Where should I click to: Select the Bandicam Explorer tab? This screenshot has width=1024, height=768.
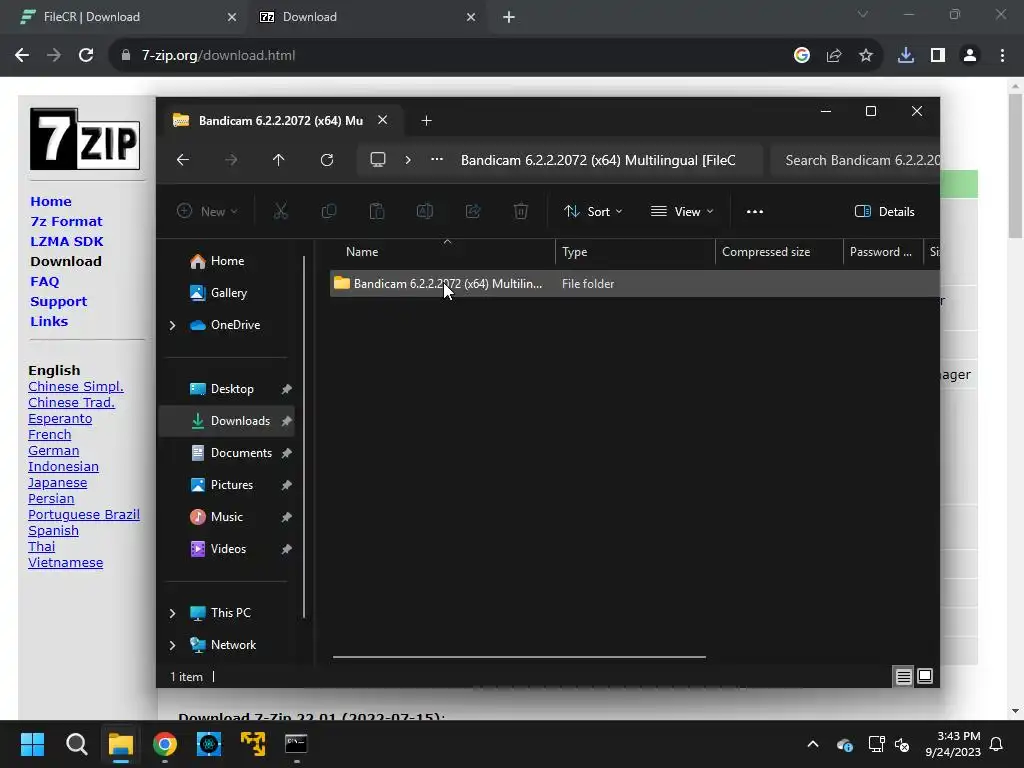click(x=280, y=121)
